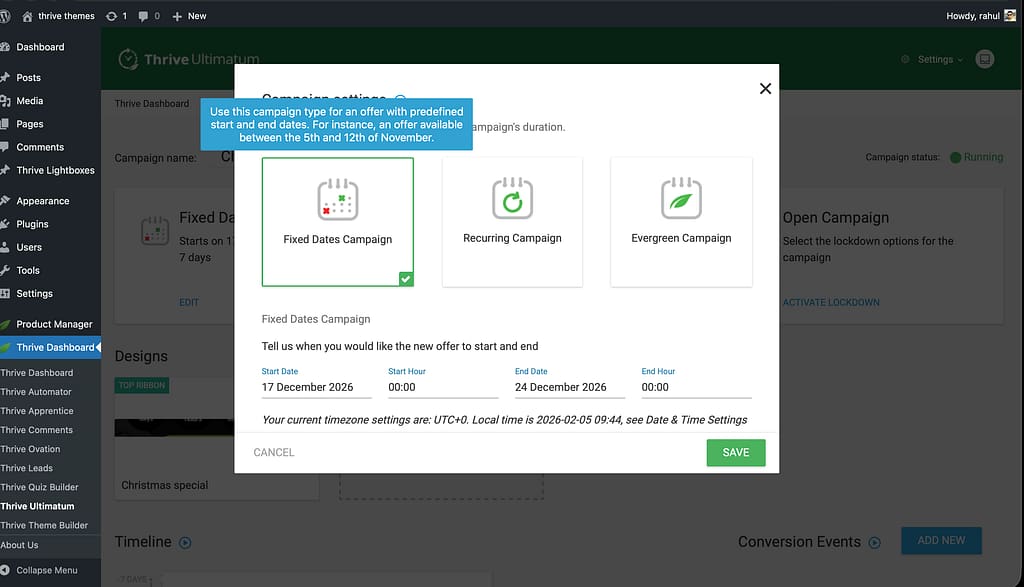The image size is (1024, 587).
Task: Close the Campaign settings dialog
Action: click(x=765, y=89)
